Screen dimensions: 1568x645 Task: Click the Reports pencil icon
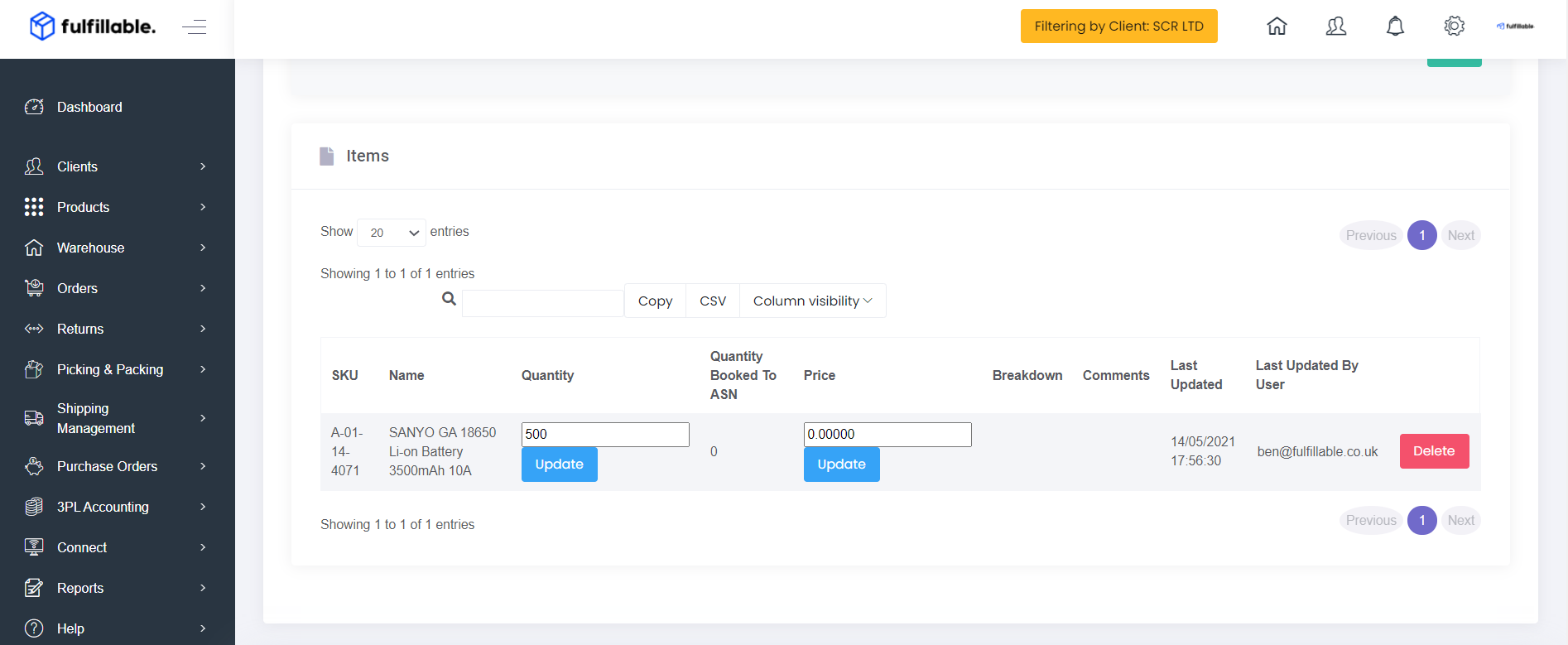point(34,588)
